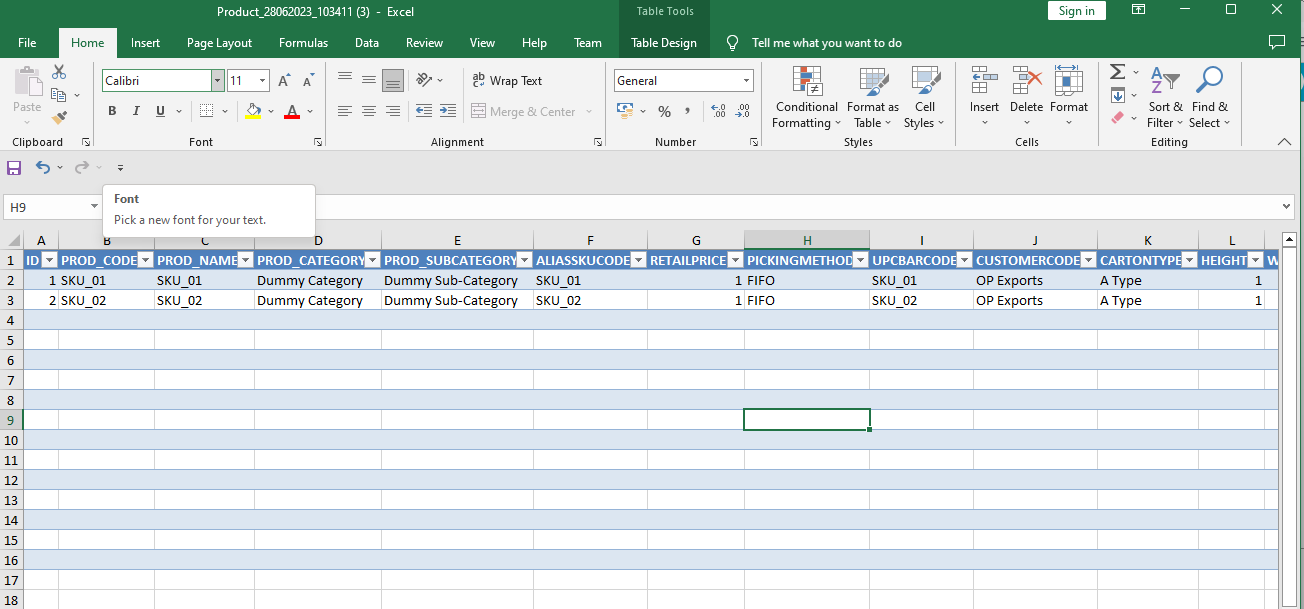Click the Delete cells button
The image size is (1304, 609).
(x=1026, y=98)
